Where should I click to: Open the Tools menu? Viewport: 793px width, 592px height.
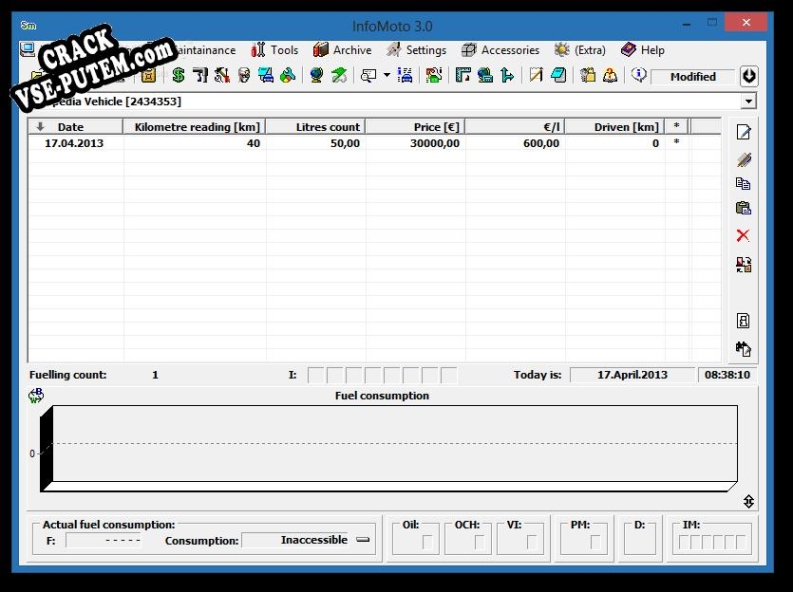pos(275,50)
